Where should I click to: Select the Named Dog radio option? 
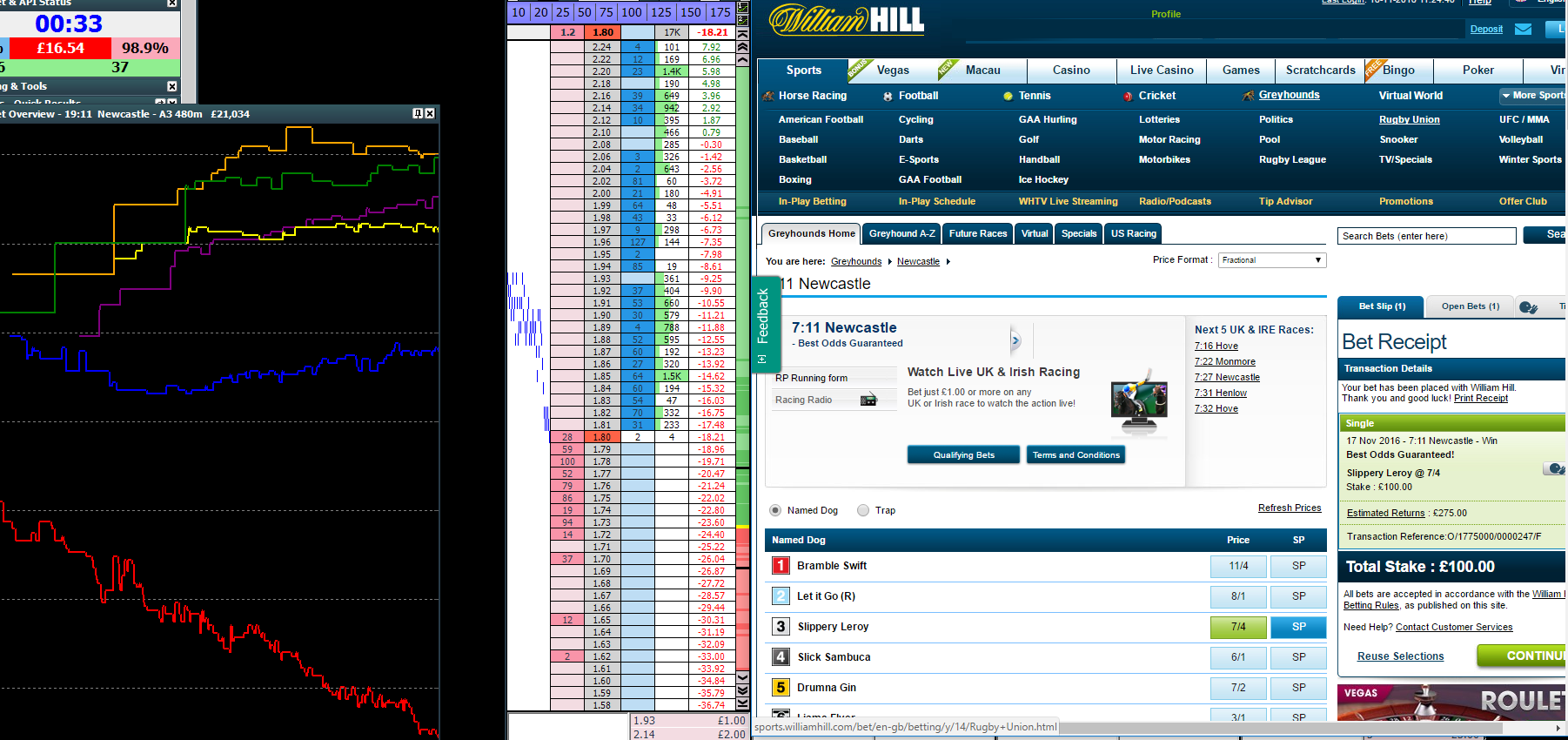[774, 510]
